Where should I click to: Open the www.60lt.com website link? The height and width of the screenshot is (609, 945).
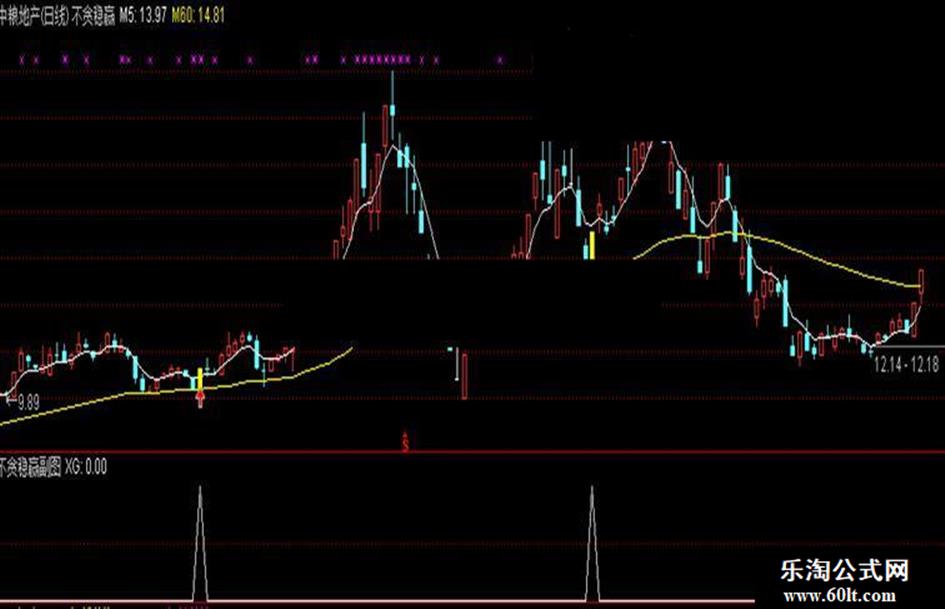pos(840,595)
